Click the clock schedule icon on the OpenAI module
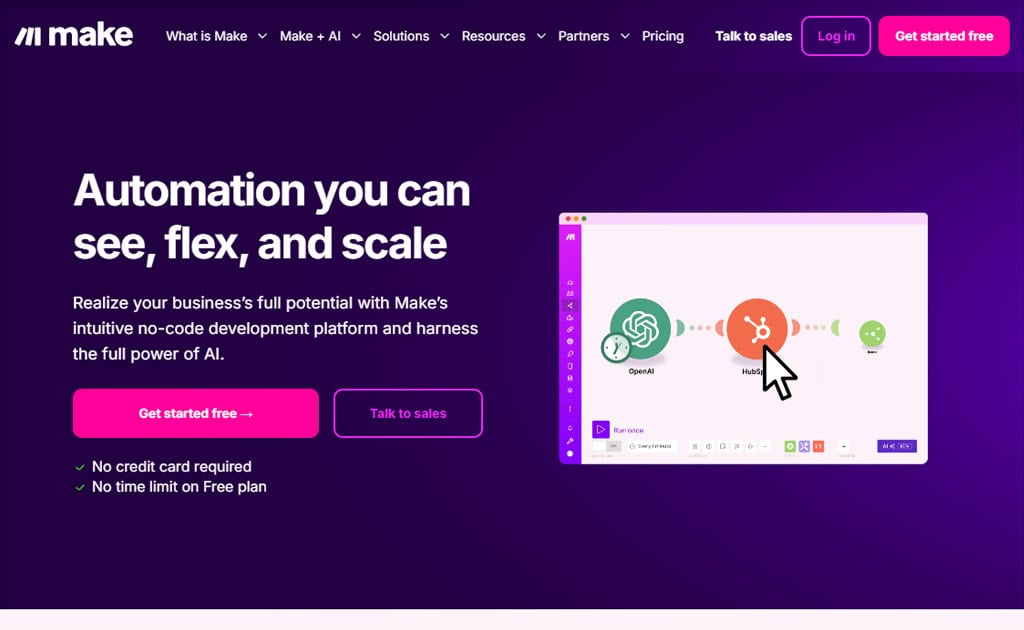Image resolution: width=1024 pixels, height=630 pixels. point(615,348)
